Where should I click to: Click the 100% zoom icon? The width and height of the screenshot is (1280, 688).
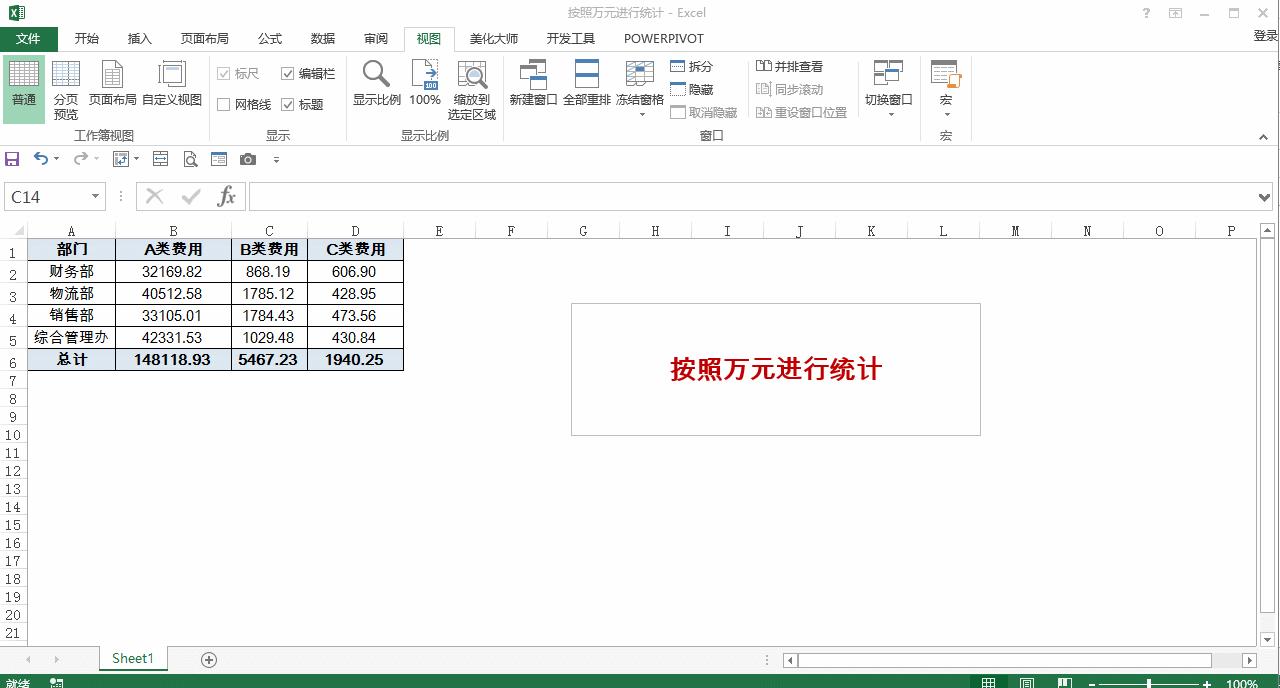tap(424, 79)
